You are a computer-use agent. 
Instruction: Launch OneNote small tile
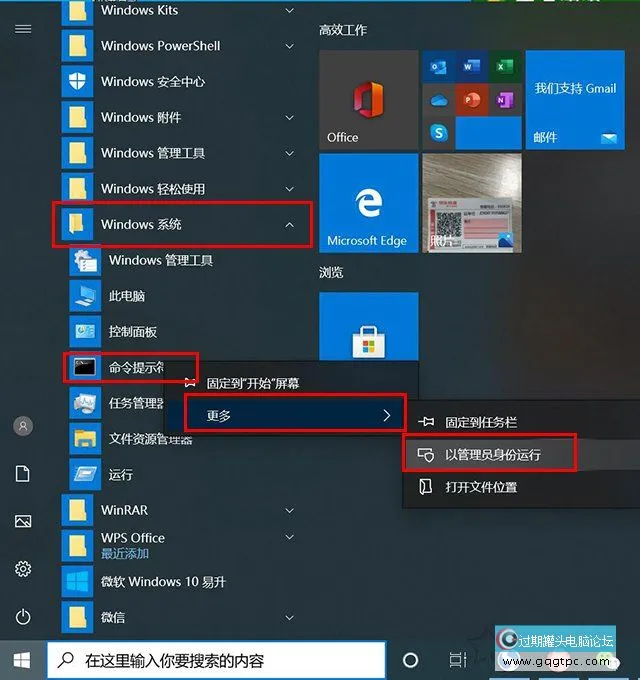coord(505,100)
